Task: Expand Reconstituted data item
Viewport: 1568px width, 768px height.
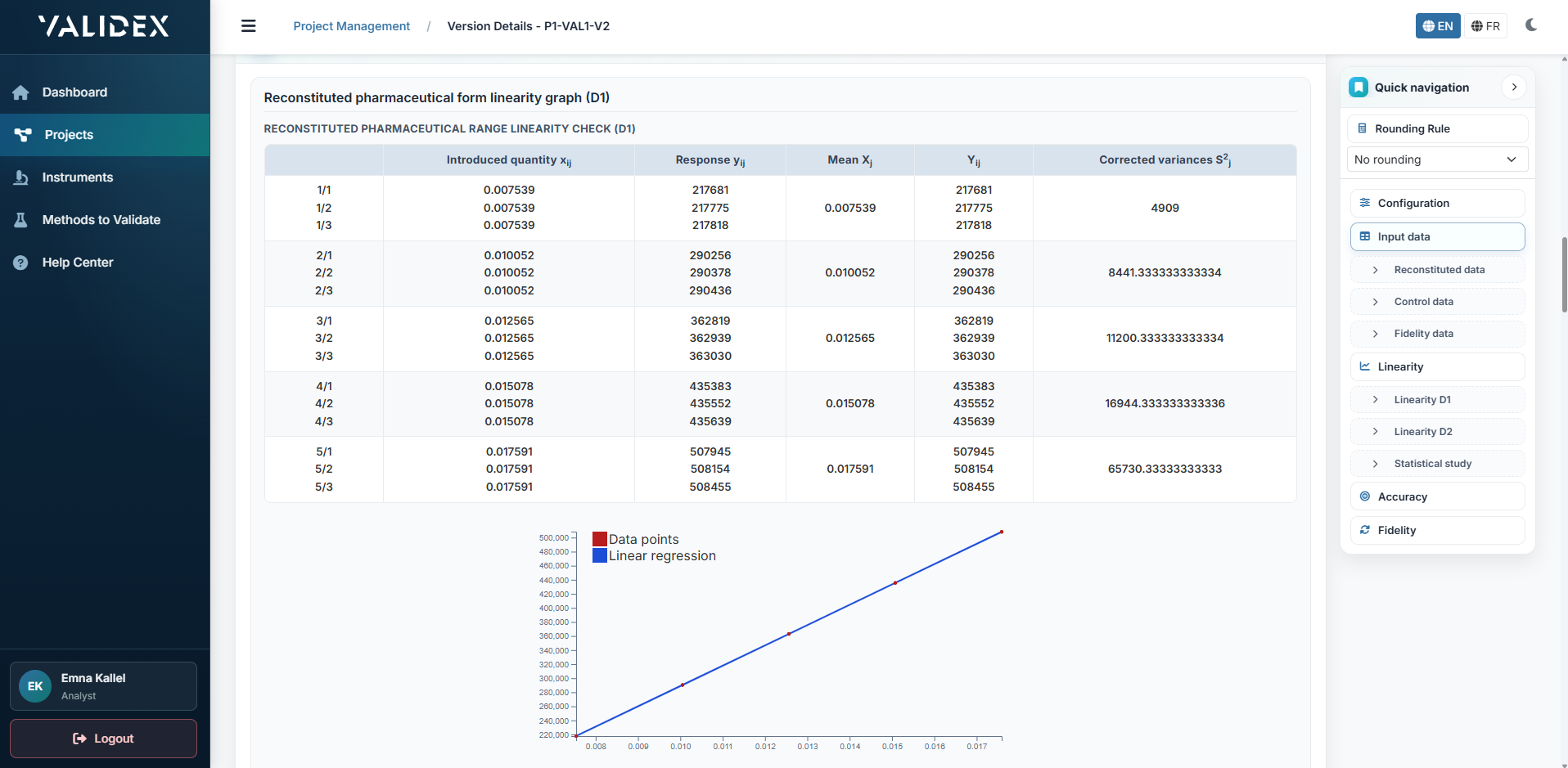Action: (1438, 270)
